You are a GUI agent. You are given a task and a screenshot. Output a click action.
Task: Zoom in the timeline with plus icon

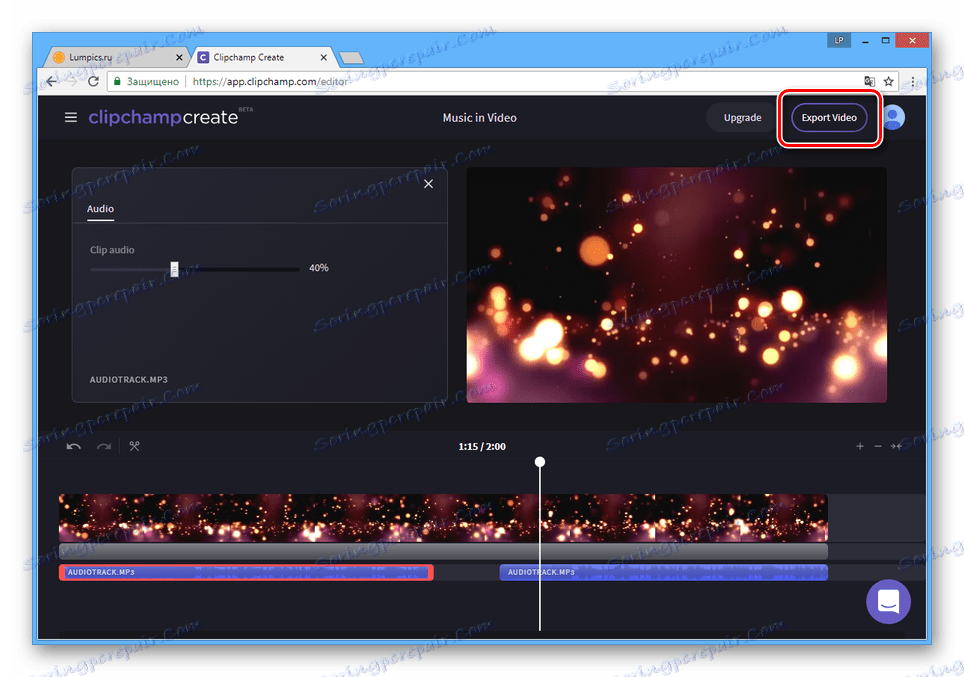[860, 446]
